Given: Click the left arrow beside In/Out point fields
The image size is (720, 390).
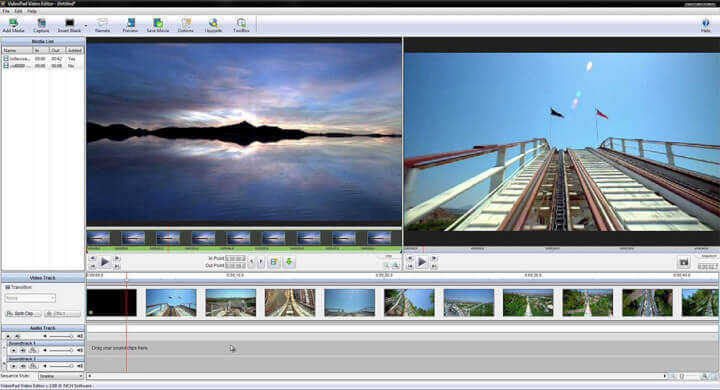Looking at the screenshot, I should [x=252, y=262].
